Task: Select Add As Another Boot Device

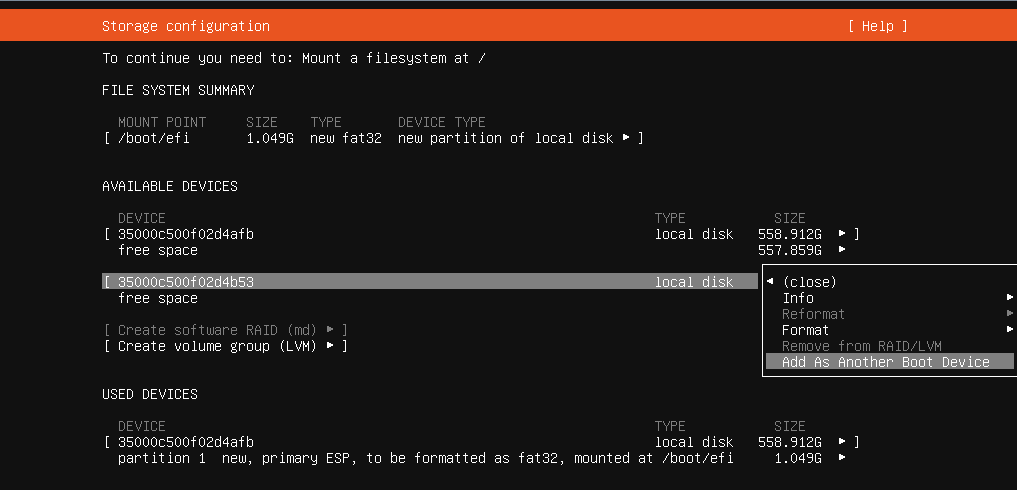Action: (886, 362)
